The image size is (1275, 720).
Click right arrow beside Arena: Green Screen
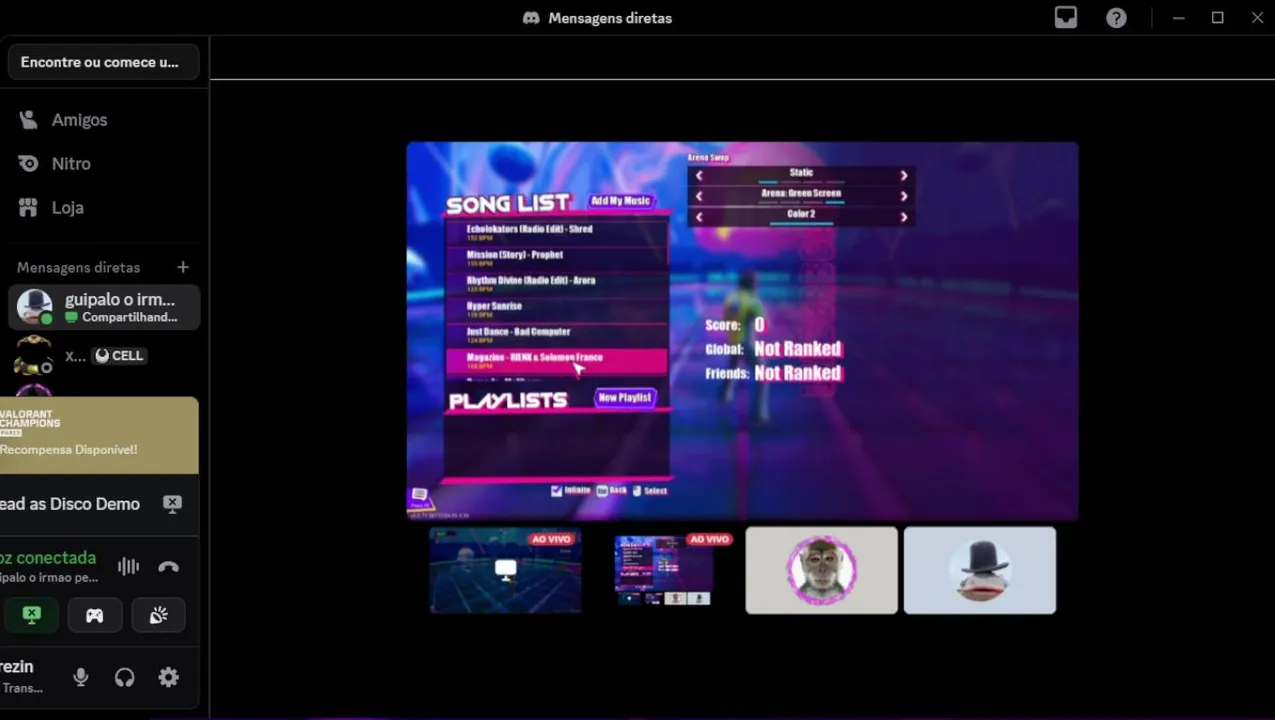(x=904, y=196)
